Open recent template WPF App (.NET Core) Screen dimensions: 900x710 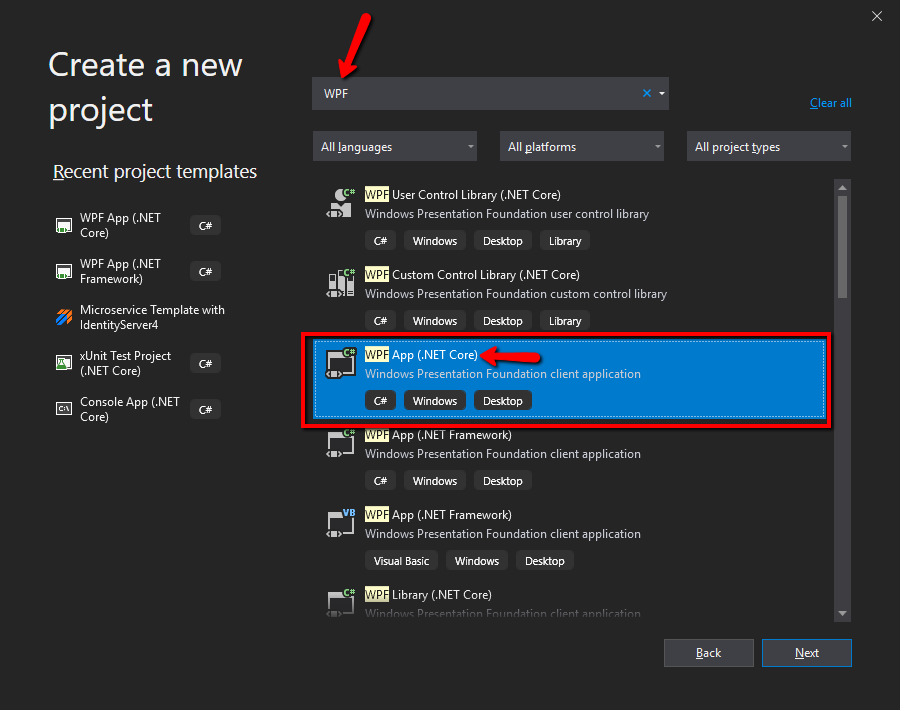(x=120, y=226)
